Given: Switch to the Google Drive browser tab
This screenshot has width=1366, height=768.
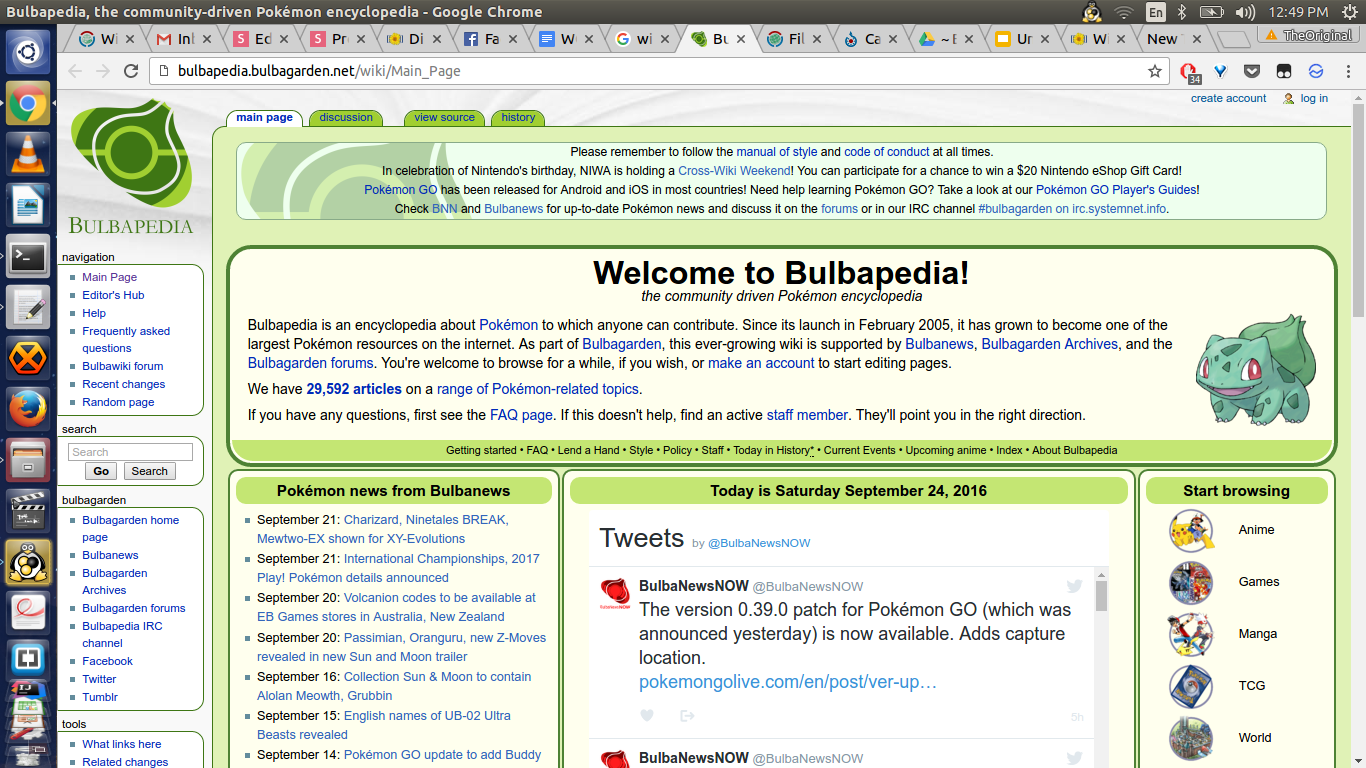Looking at the screenshot, I should [x=946, y=39].
